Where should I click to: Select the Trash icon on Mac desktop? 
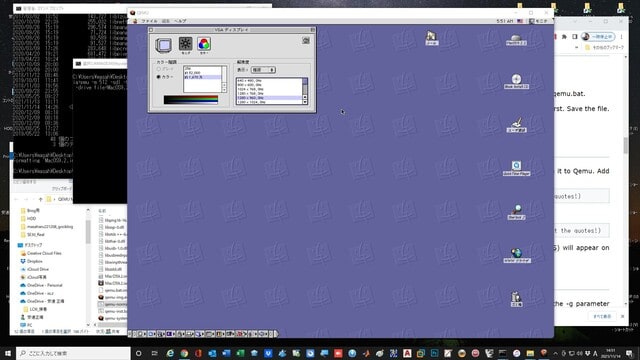tap(516, 299)
